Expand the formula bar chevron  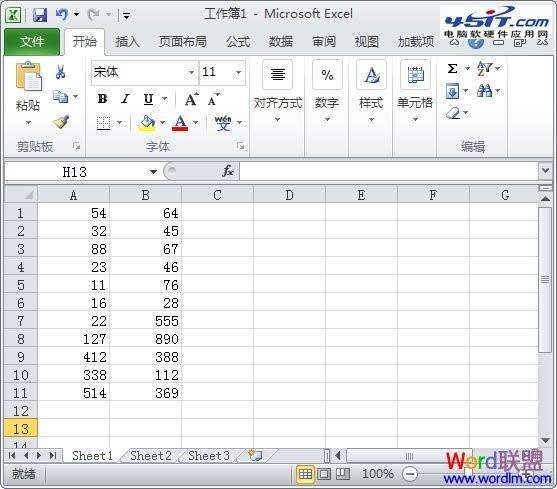coord(545,170)
